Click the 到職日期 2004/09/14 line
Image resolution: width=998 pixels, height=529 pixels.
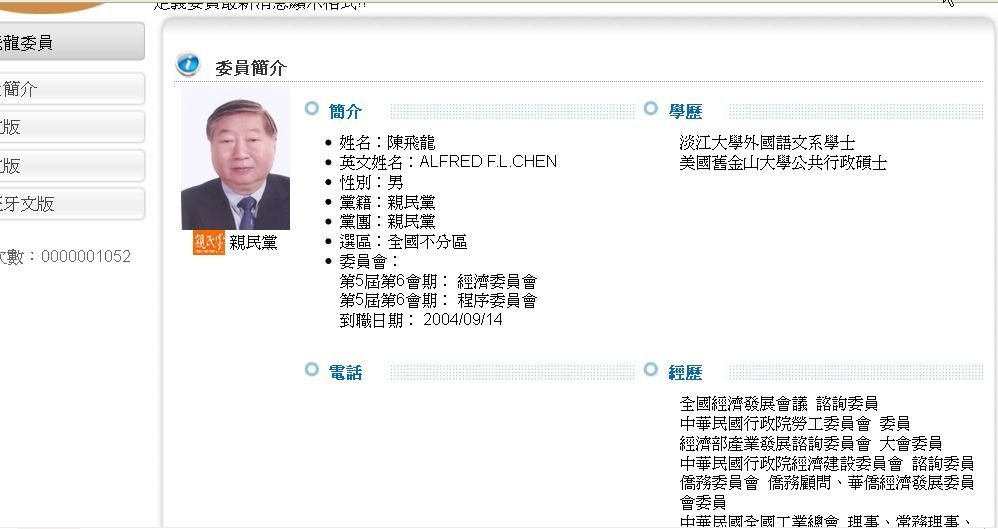coord(421,320)
